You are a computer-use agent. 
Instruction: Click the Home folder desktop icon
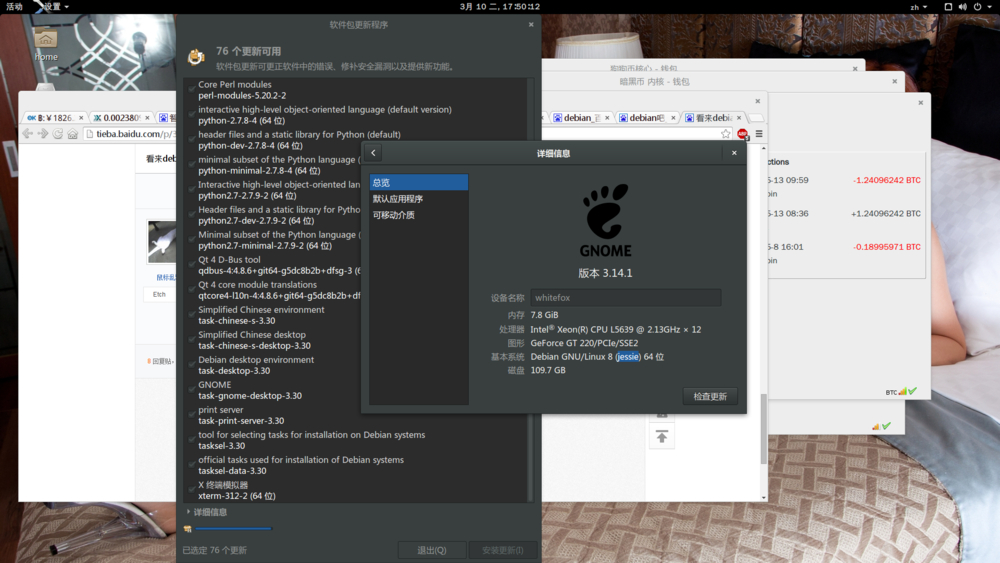pos(45,45)
